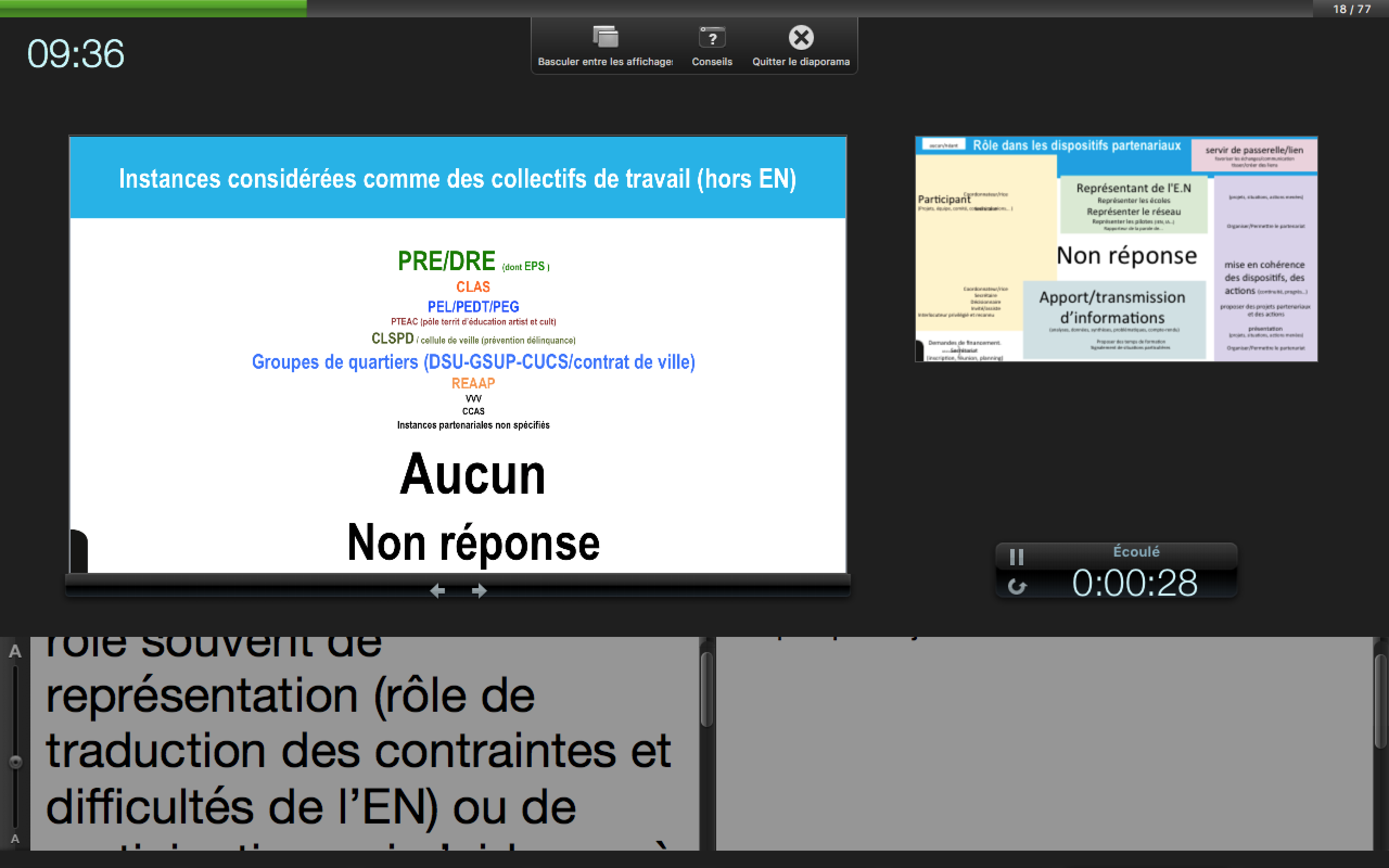Viewport: 1389px width, 868px height.
Task: Open the Conseils help icon
Action: [712, 38]
